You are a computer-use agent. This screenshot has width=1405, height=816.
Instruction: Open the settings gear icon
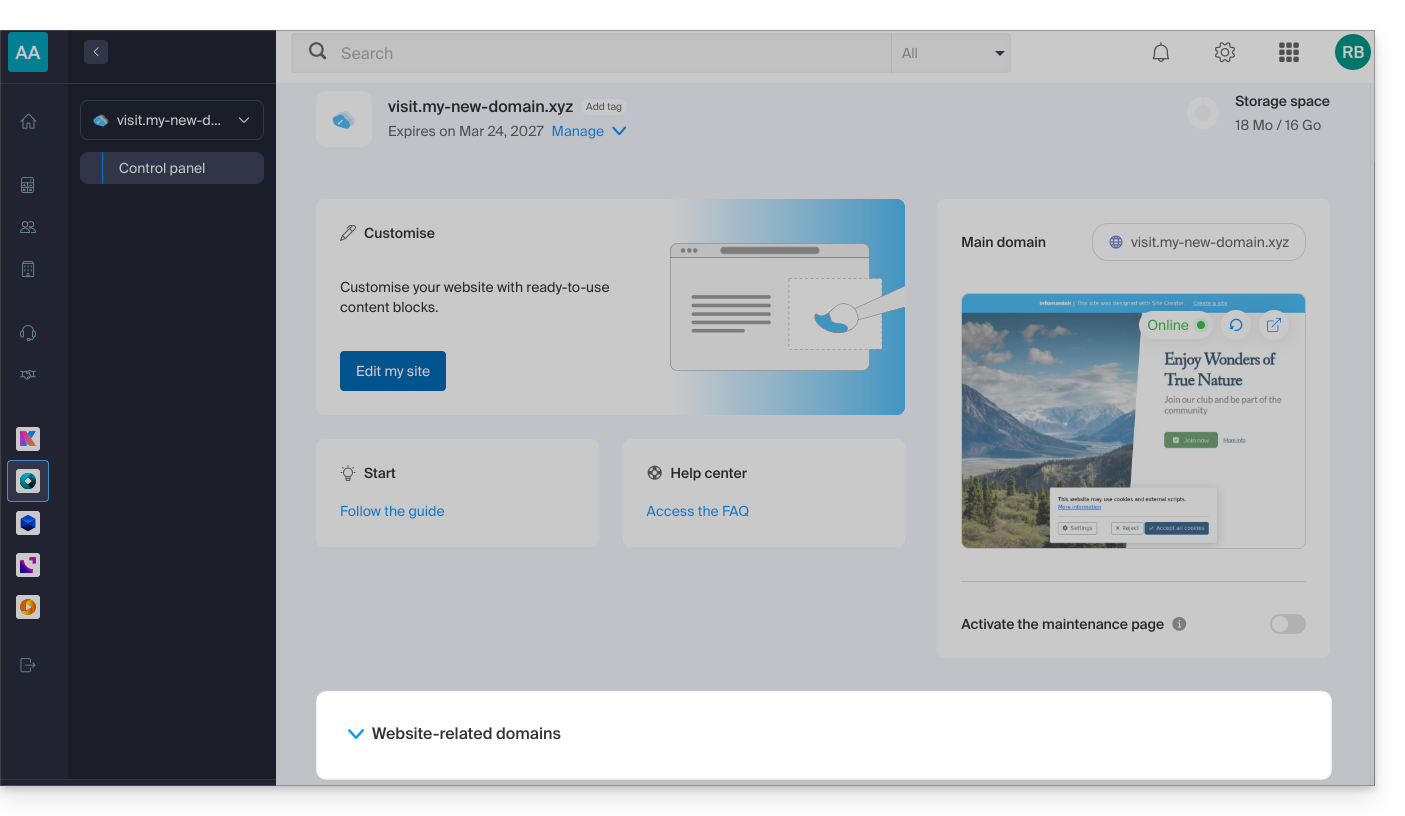pos(1224,53)
